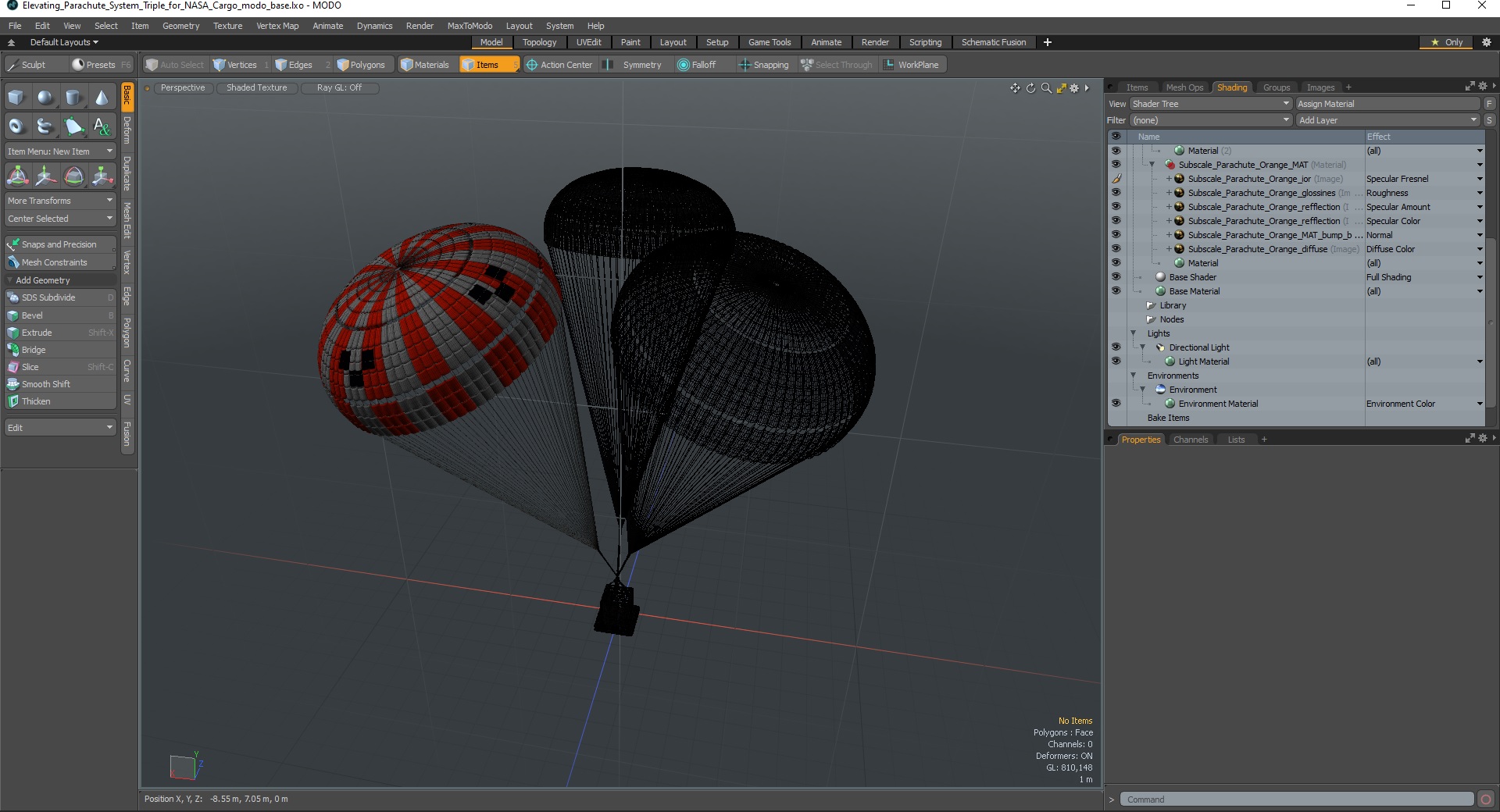
Task: Open the Center Selected dropdown
Action: pyautogui.click(x=60, y=219)
